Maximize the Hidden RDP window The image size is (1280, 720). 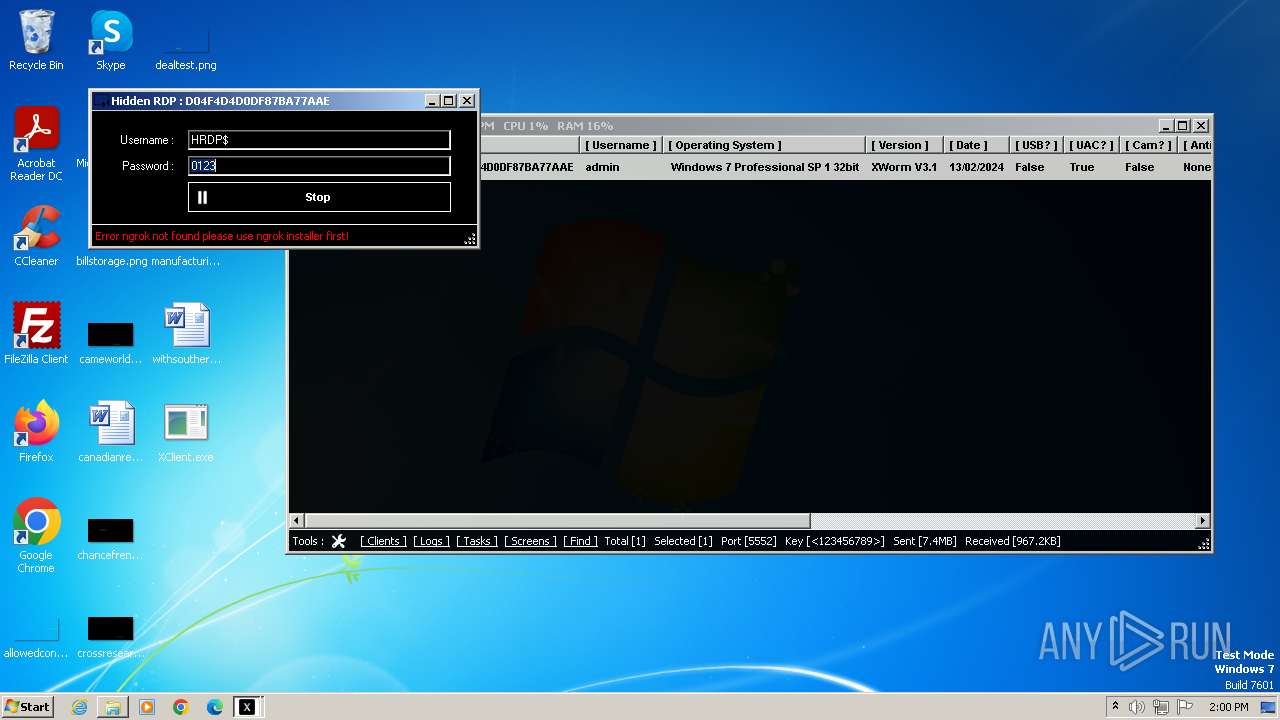coord(449,101)
